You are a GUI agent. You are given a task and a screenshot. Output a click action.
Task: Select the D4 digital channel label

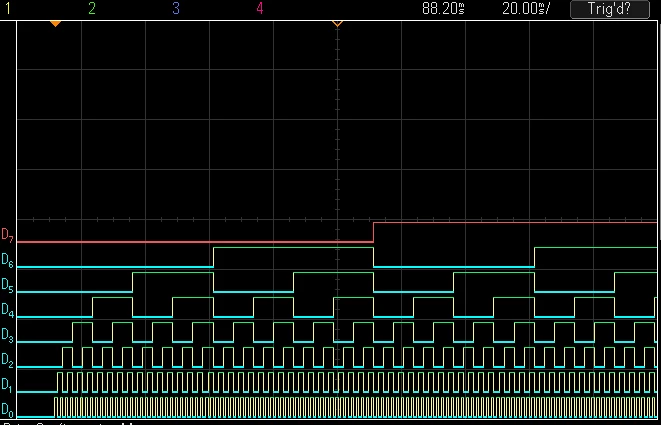(x=8, y=310)
